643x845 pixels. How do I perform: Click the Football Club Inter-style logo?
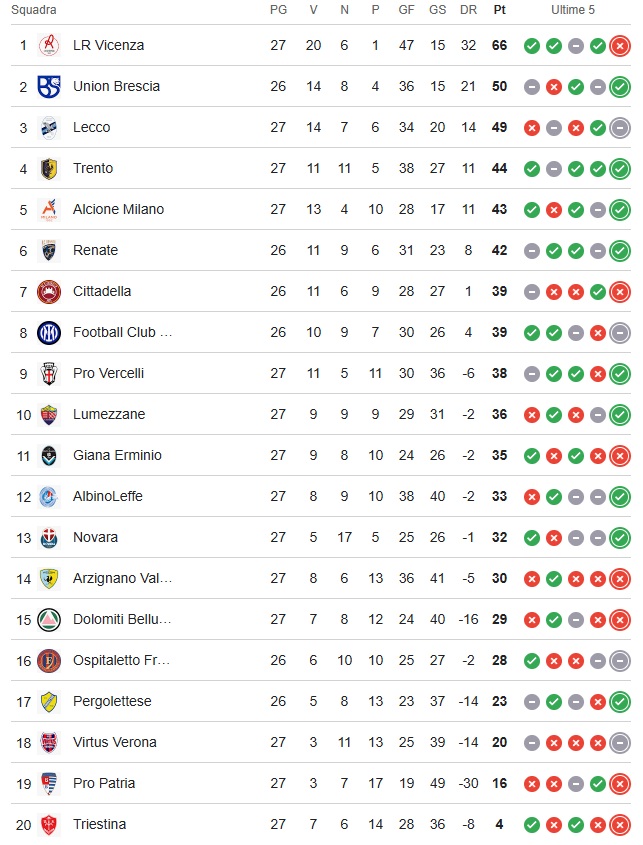49,332
